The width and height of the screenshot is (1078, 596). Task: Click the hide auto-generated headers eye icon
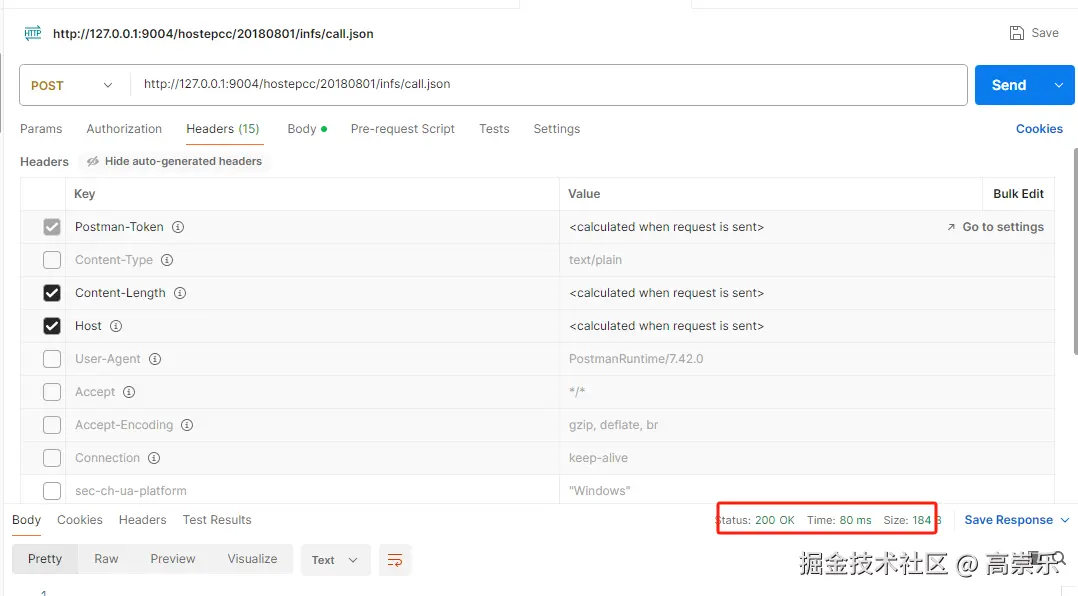click(x=93, y=161)
